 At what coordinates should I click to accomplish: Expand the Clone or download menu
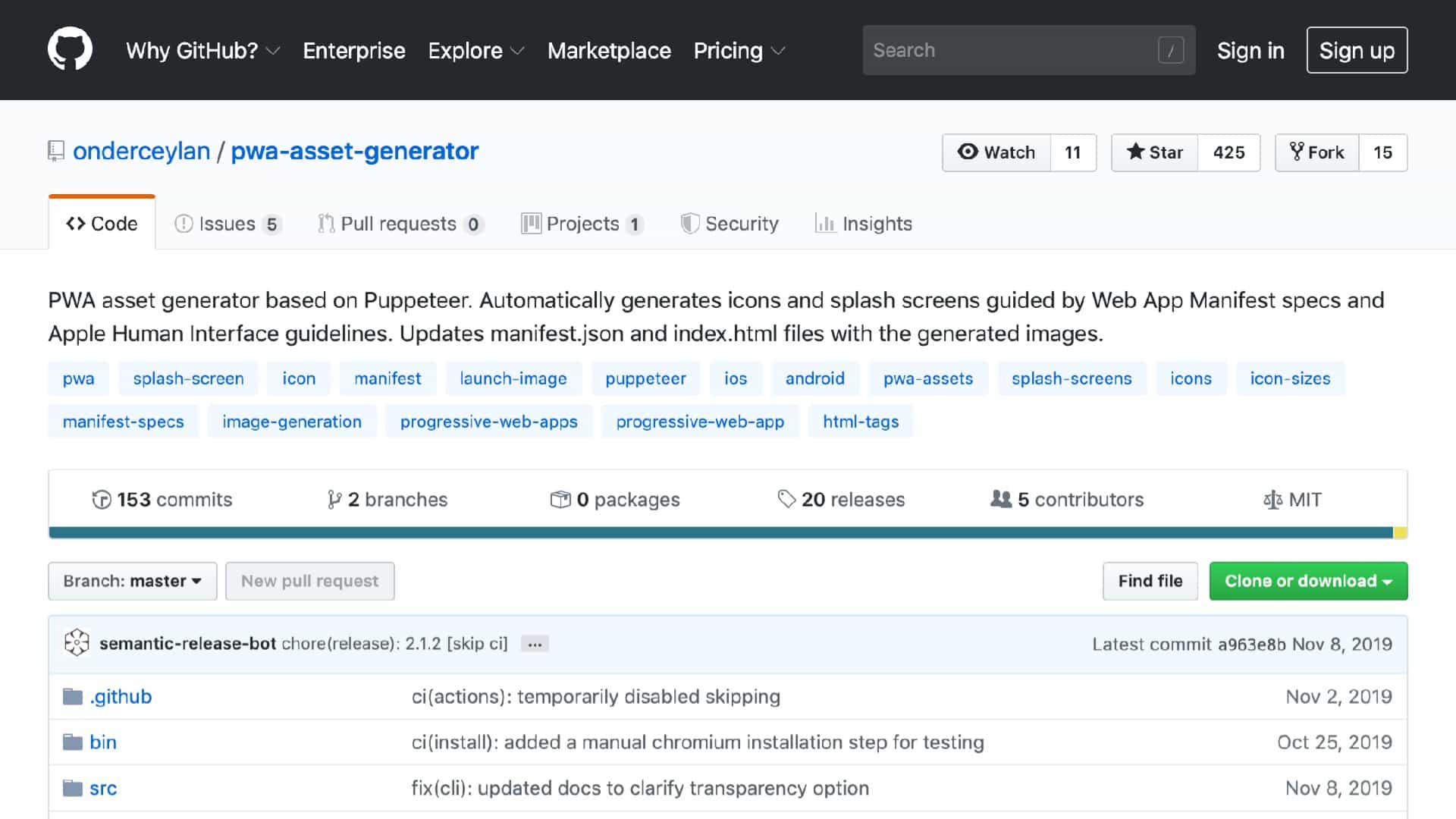point(1308,581)
